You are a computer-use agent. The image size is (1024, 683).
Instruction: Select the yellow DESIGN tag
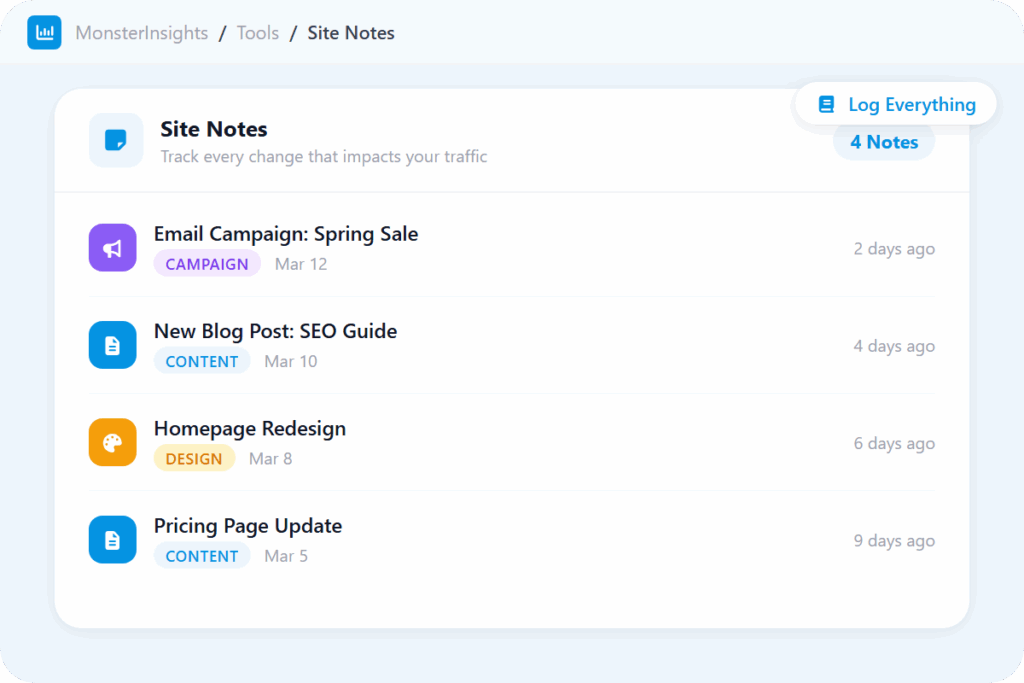(194, 458)
